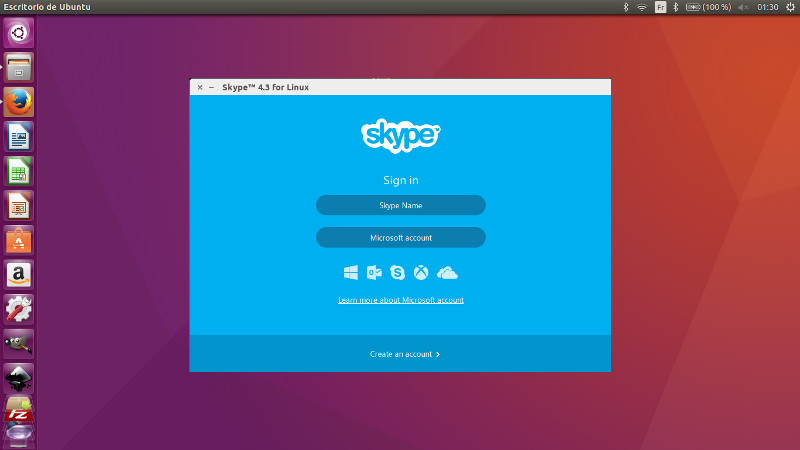Open Amazon launcher icon
Screen dimensions: 800x450
pyautogui.click(x=19, y=275)
